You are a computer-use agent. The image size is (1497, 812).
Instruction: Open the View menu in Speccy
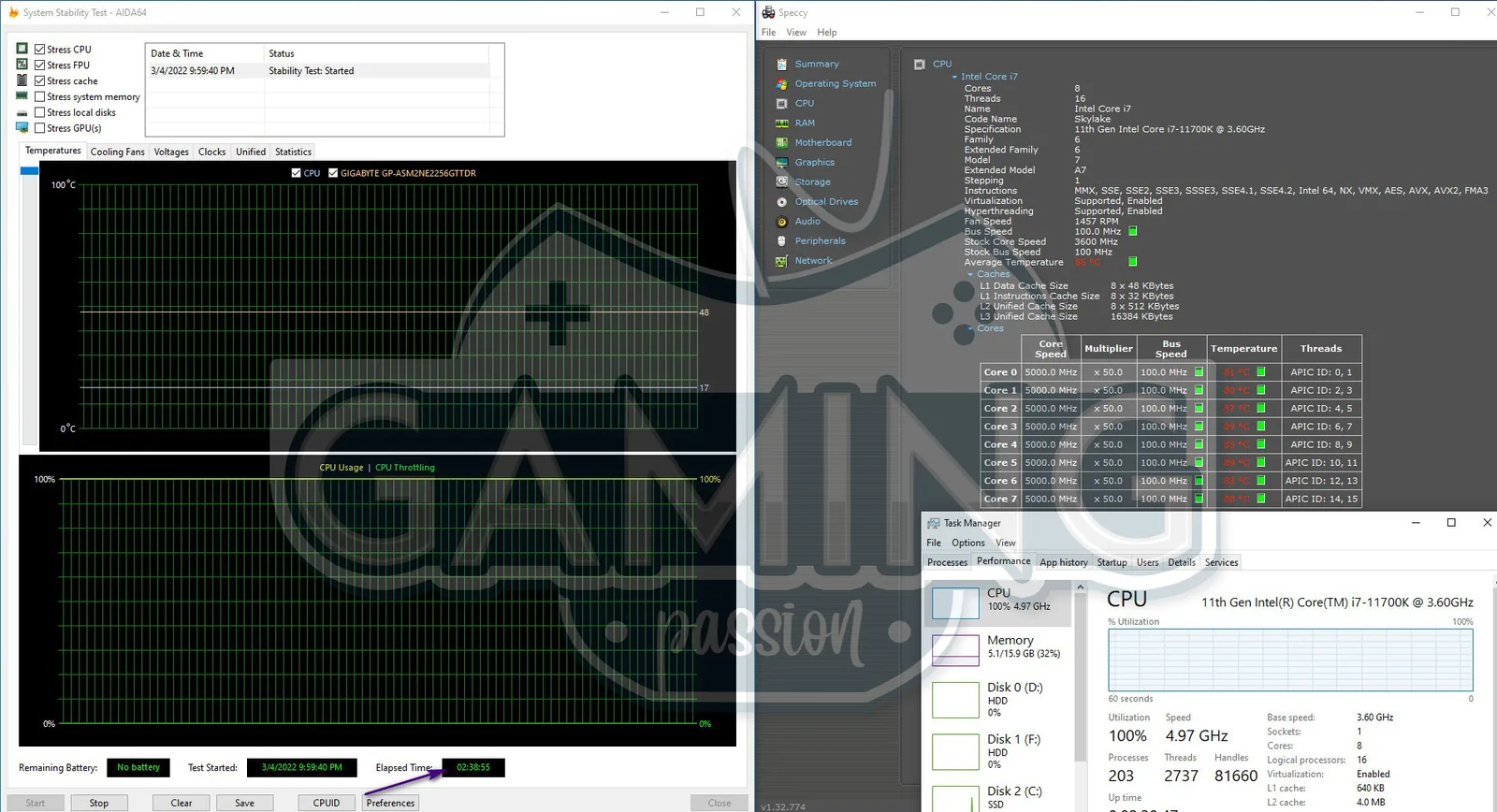tap(796, 32)
